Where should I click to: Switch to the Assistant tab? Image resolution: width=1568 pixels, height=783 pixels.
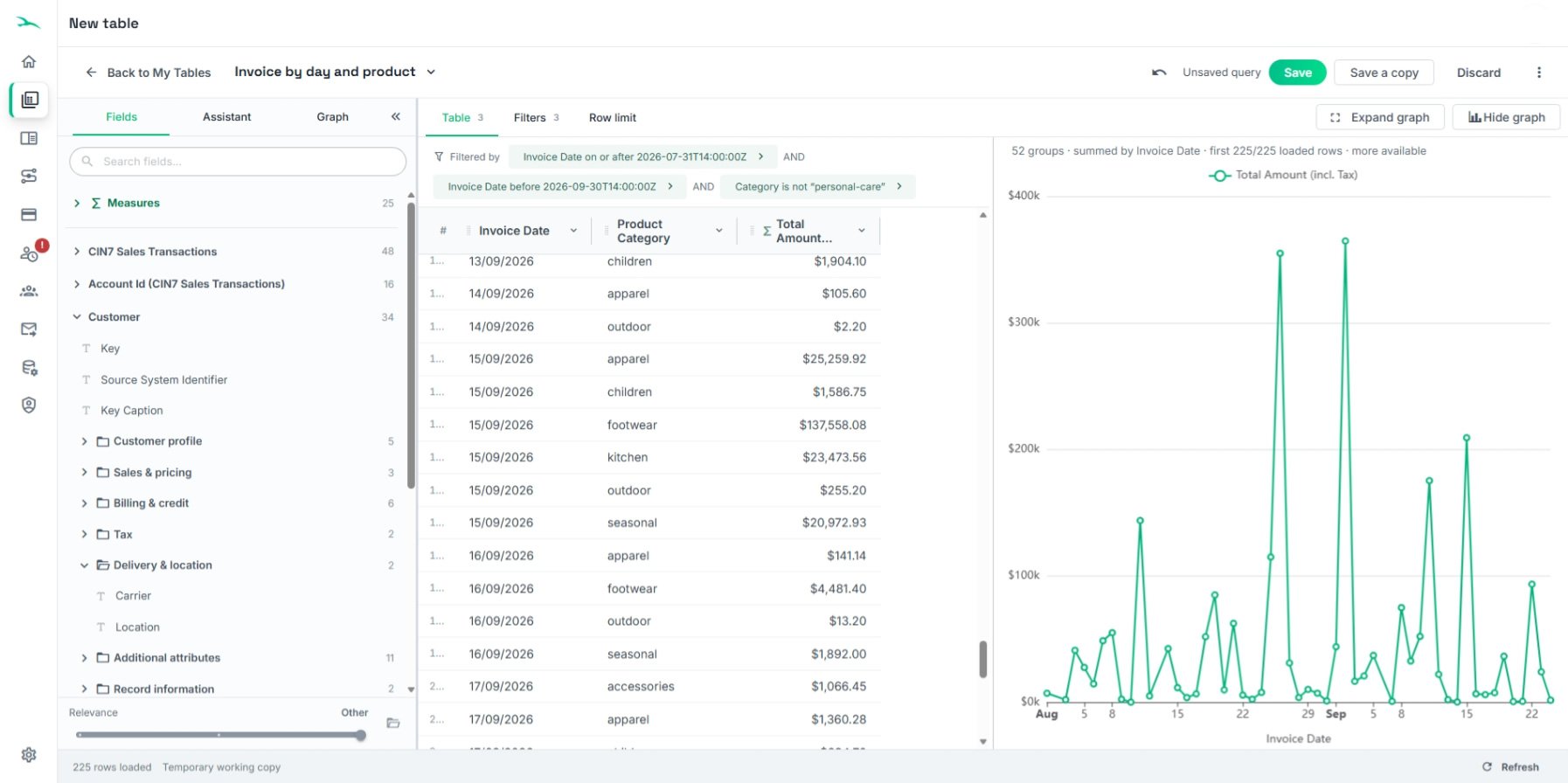coord(226,117)
